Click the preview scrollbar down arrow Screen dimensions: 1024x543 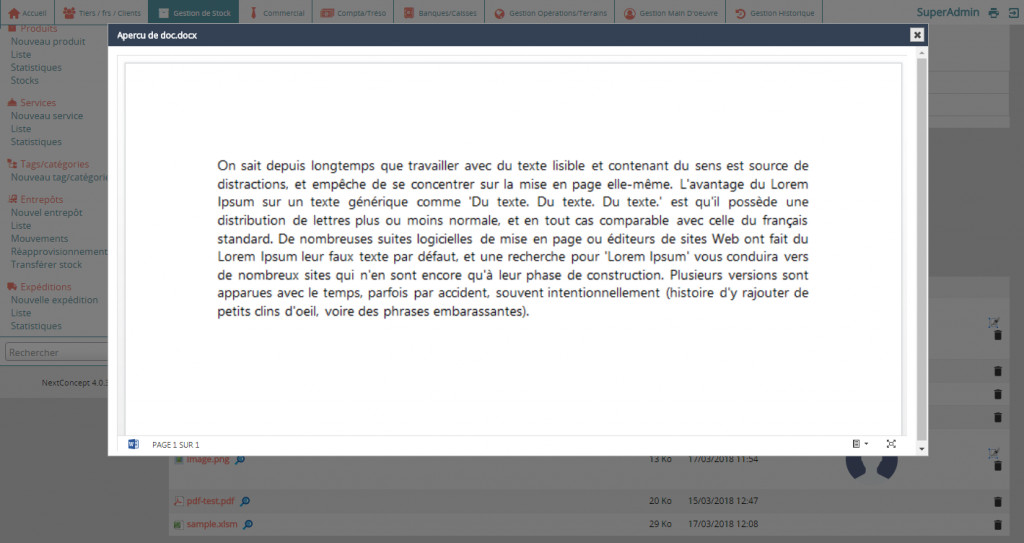(x=921, y=449)
